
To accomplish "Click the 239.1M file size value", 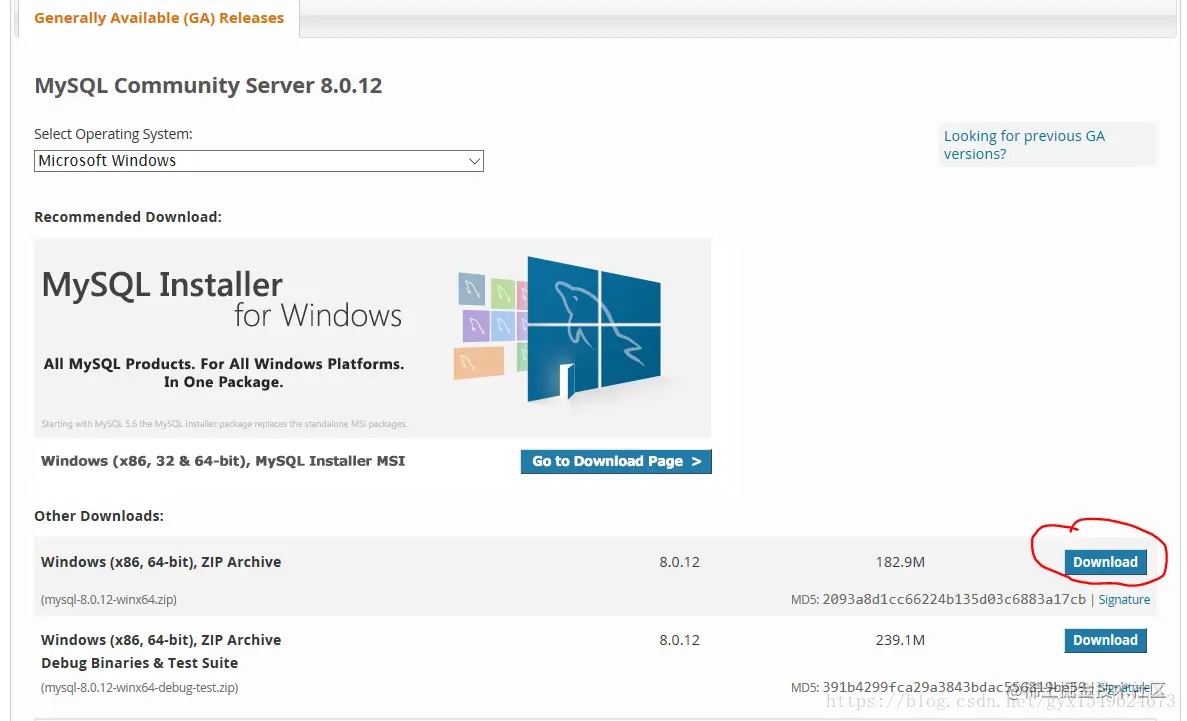I will click(900, 640).
